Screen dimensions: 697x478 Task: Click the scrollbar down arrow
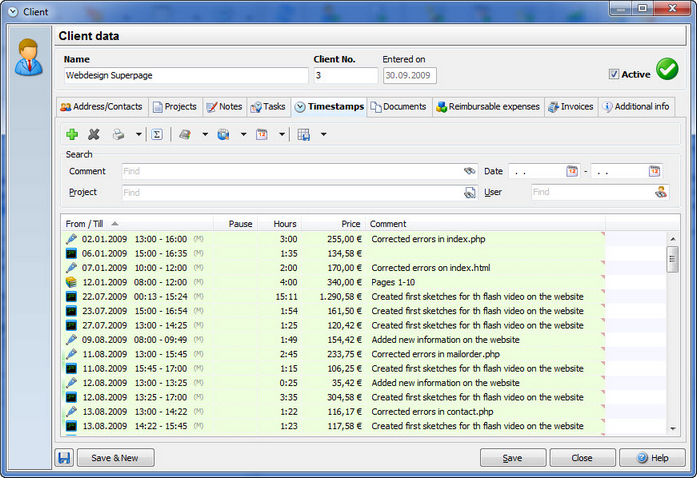click(x=673, y=429)
